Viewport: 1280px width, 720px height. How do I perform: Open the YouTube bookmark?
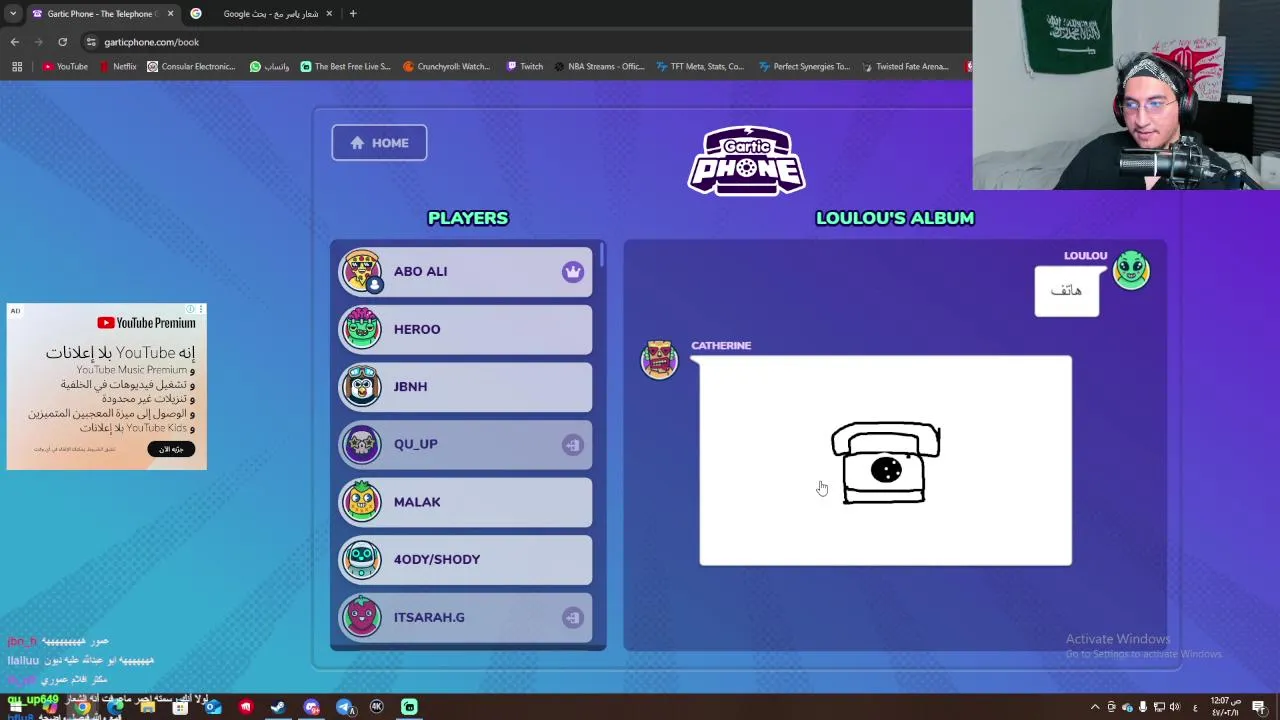tap(65, 67)
